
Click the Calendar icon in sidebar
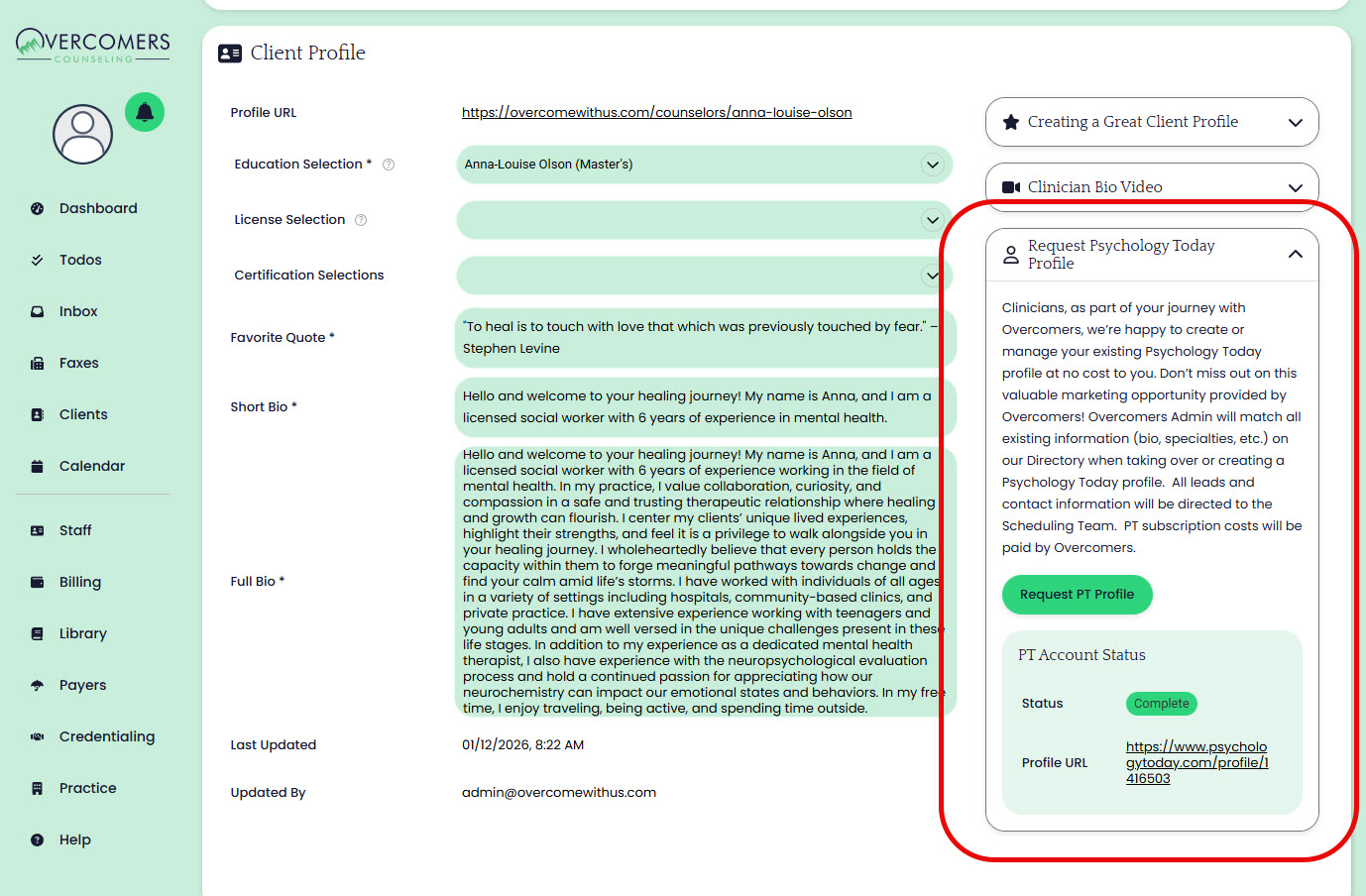(x=38, y=466)
